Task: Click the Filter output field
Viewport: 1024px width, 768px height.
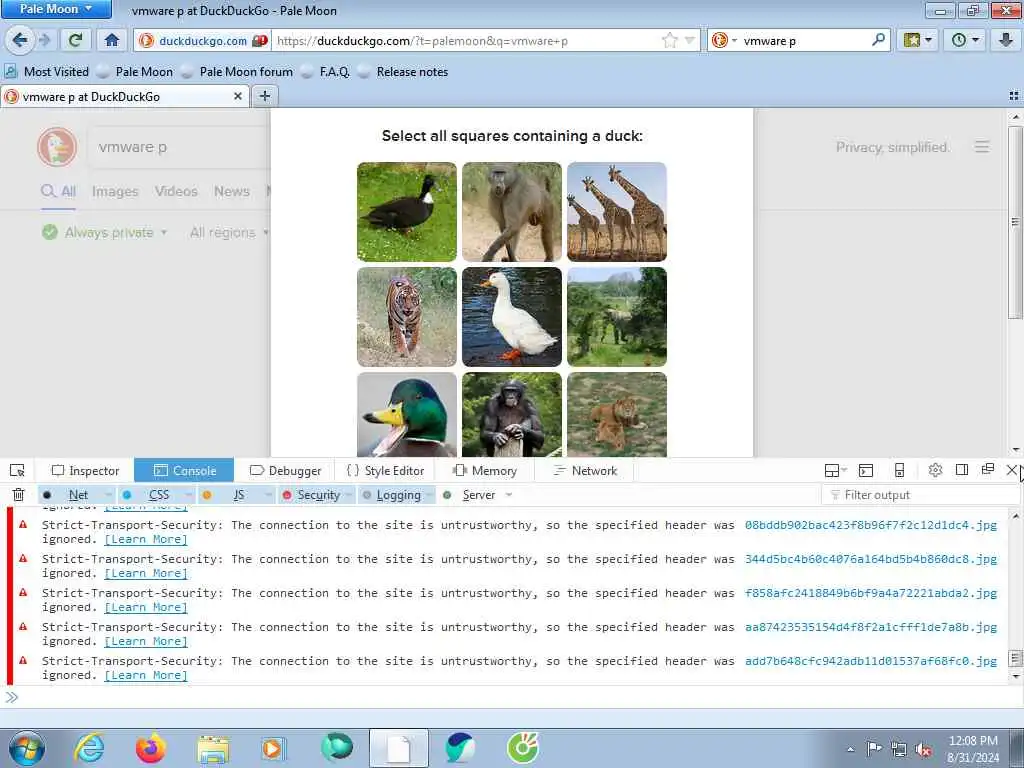Action: [920, 495]
